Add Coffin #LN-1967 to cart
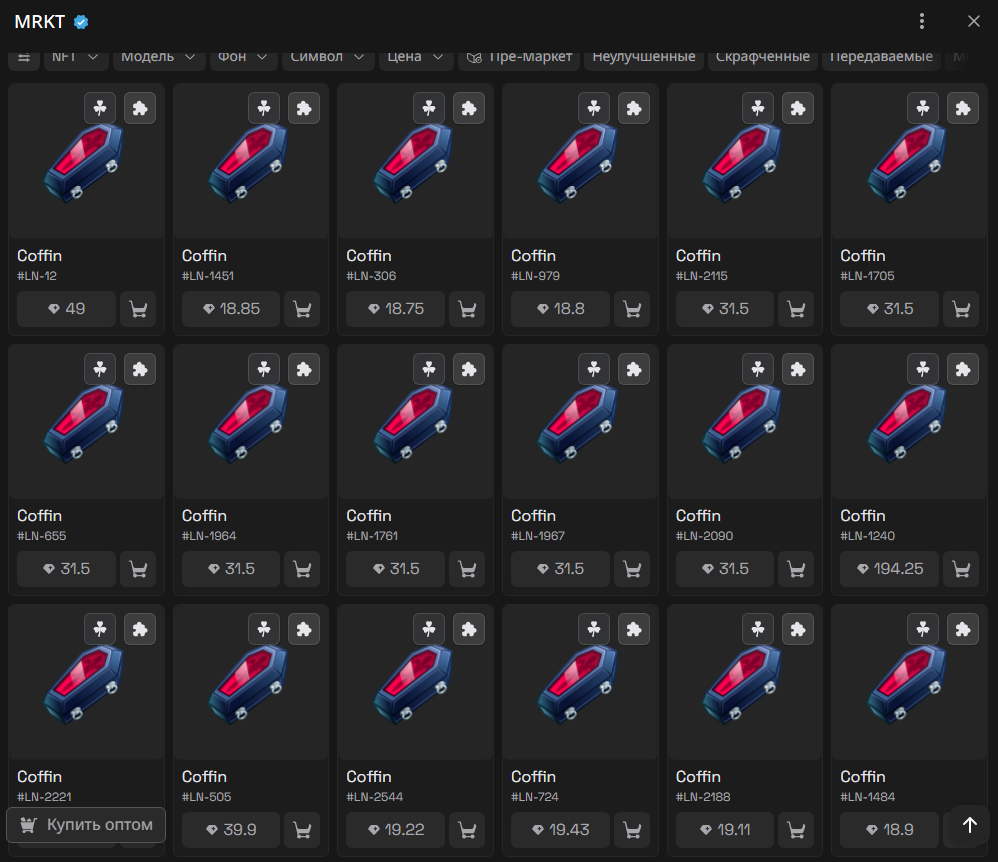This screenshot has height=862, width=998. pos(632,569)
